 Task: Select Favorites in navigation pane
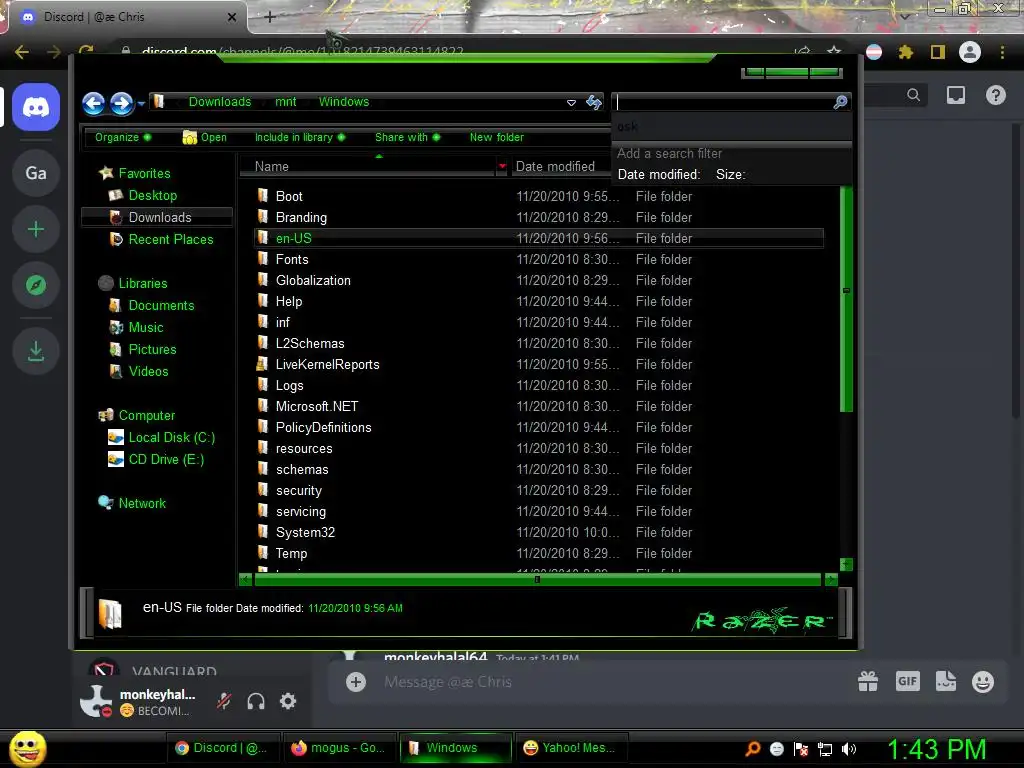144,173
